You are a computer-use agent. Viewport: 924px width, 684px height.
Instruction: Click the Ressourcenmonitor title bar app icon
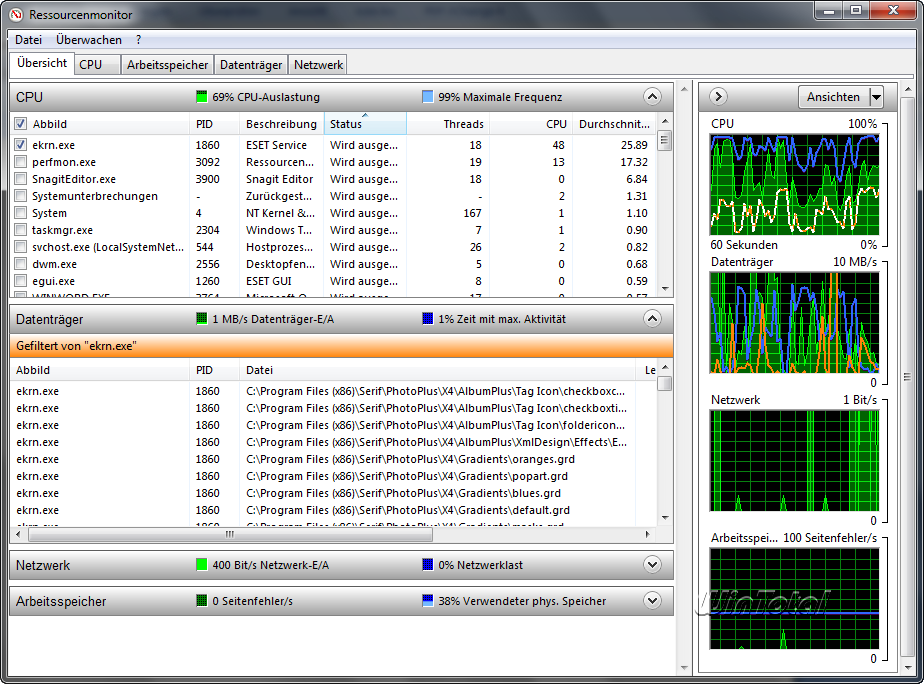pos(17,14)
